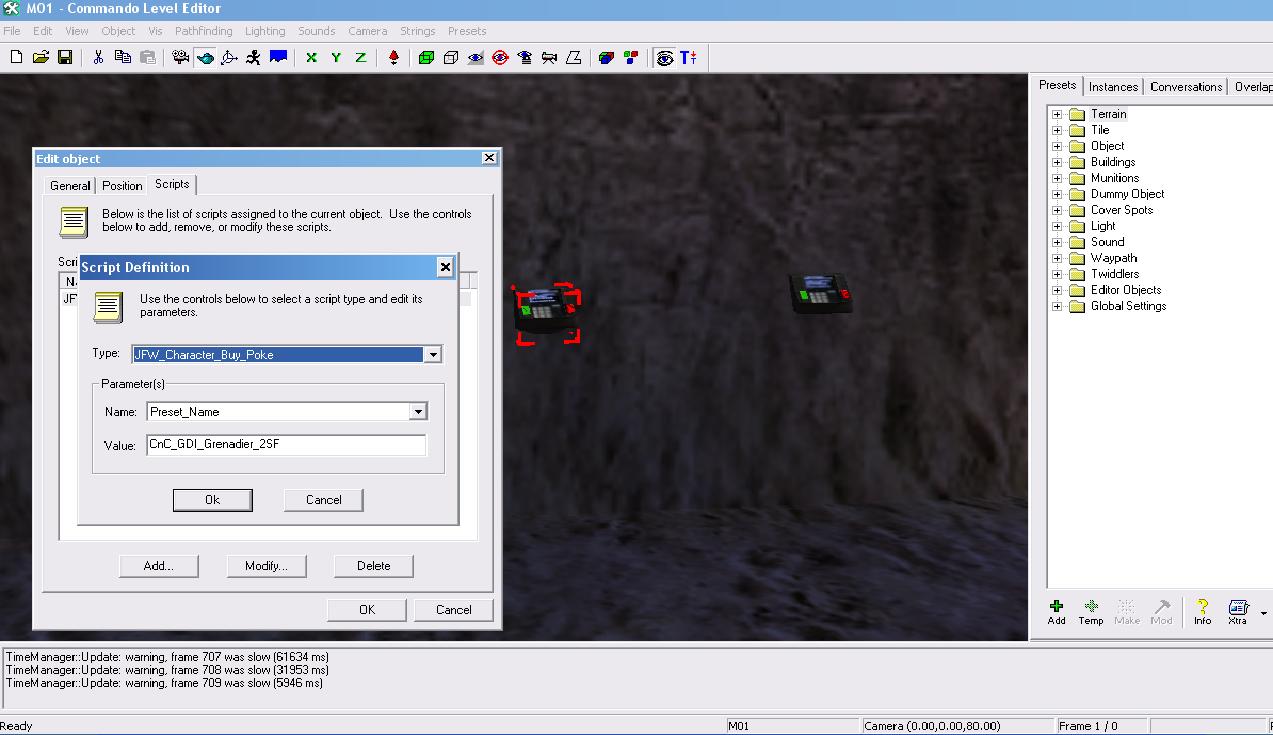Screen dimensions: 1273x735
Task: Click the scissors Cut icon in toolbar
Action: coord(98,58)
